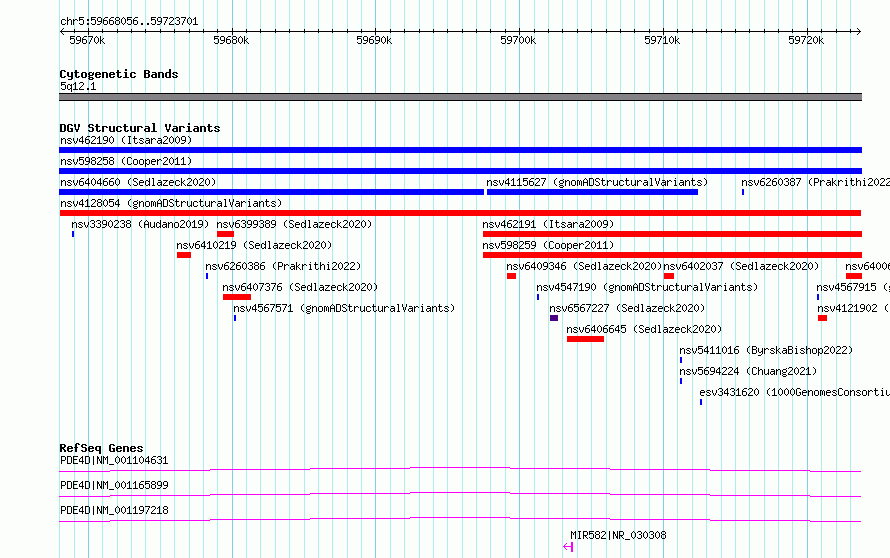Select nsv598259 (Cooper2011) variant label
The image size is (890, 558).
click(548, 245)
